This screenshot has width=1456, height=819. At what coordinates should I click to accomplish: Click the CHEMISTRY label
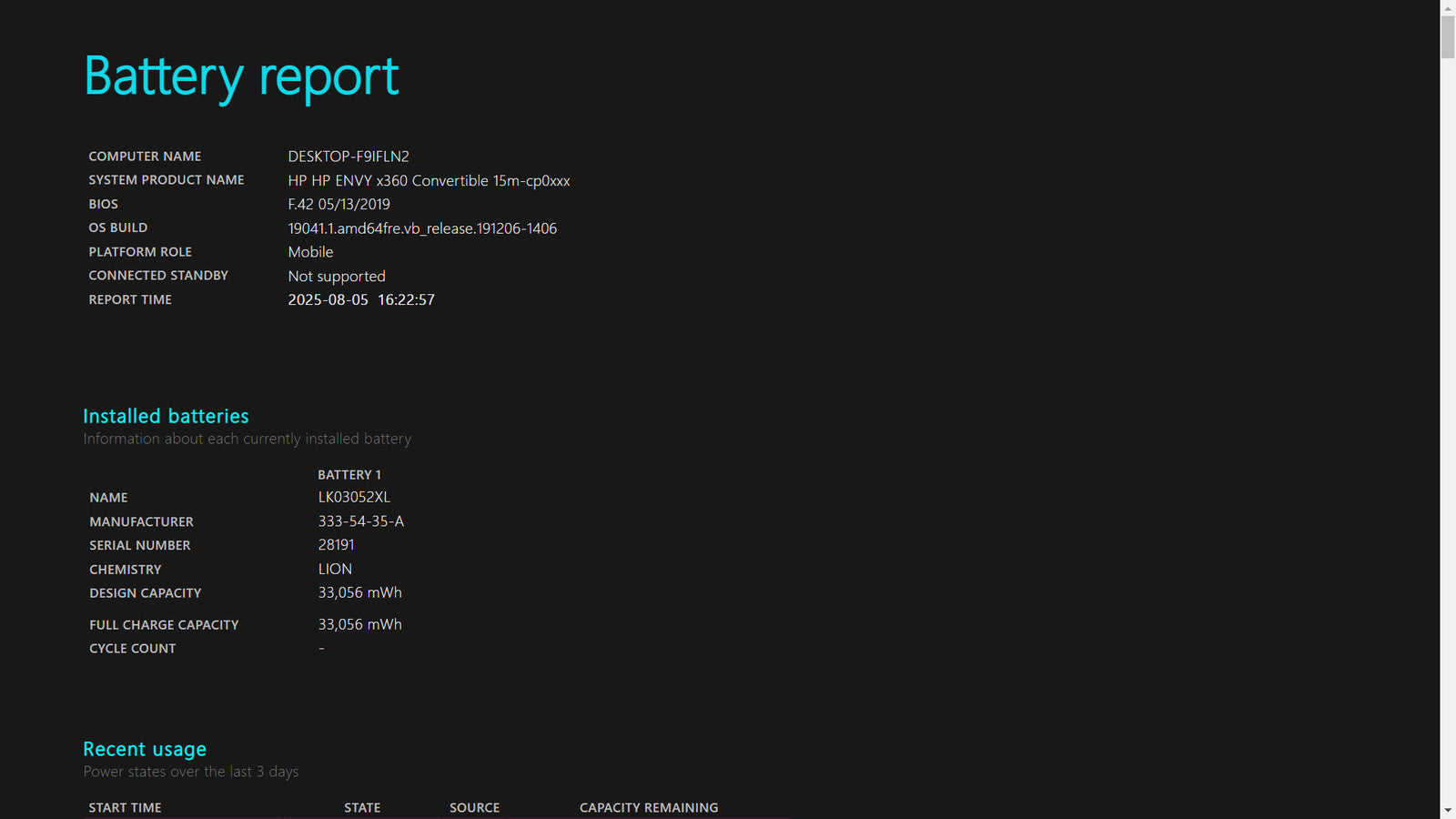[x=126, y=570]
